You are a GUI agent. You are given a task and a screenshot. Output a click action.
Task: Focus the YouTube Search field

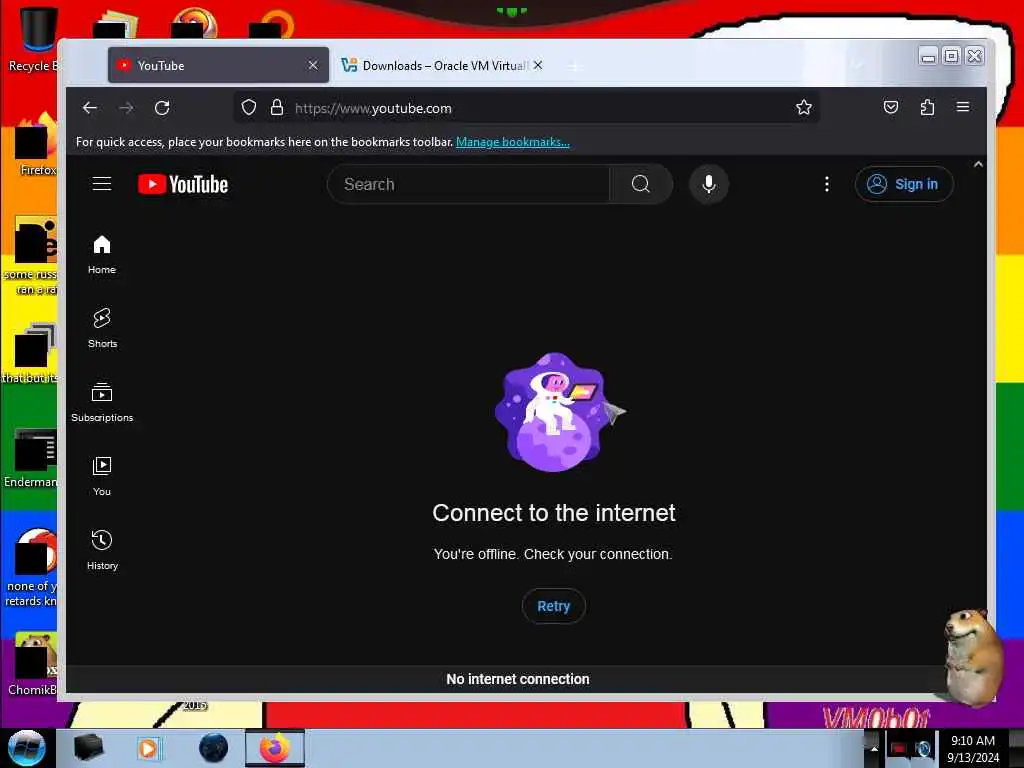pyautogui.click(x=469, y=184)
